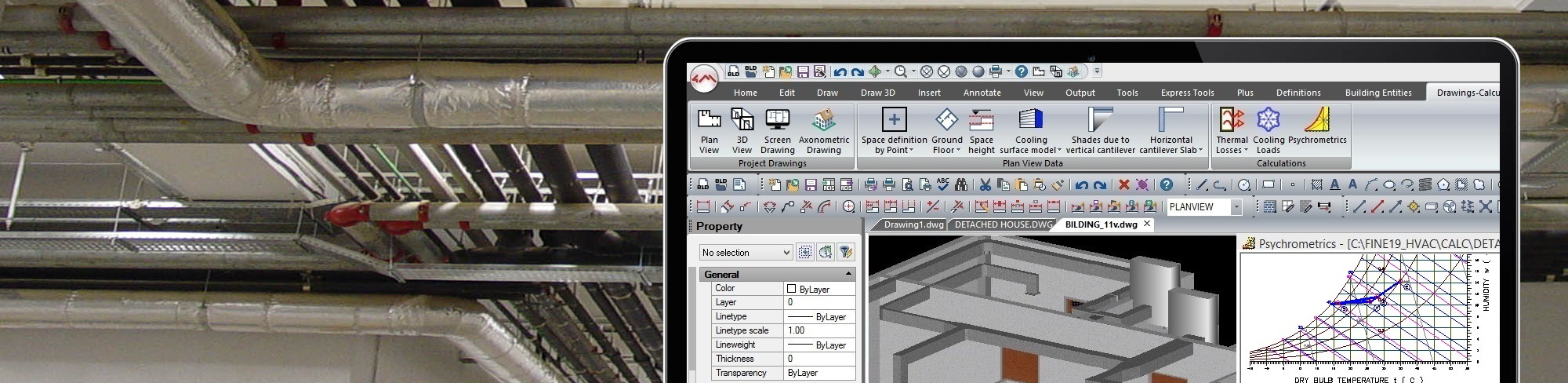Expand Horizontal cantilever Slab dropdown

(x=1200, y=150)
